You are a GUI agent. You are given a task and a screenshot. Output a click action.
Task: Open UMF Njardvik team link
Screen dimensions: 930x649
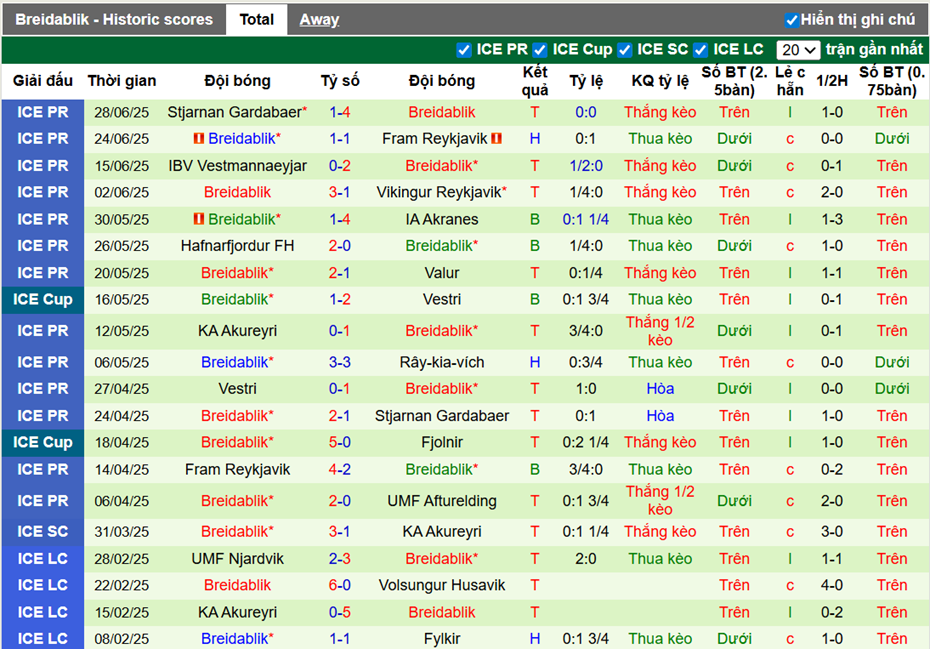[237, 558]
